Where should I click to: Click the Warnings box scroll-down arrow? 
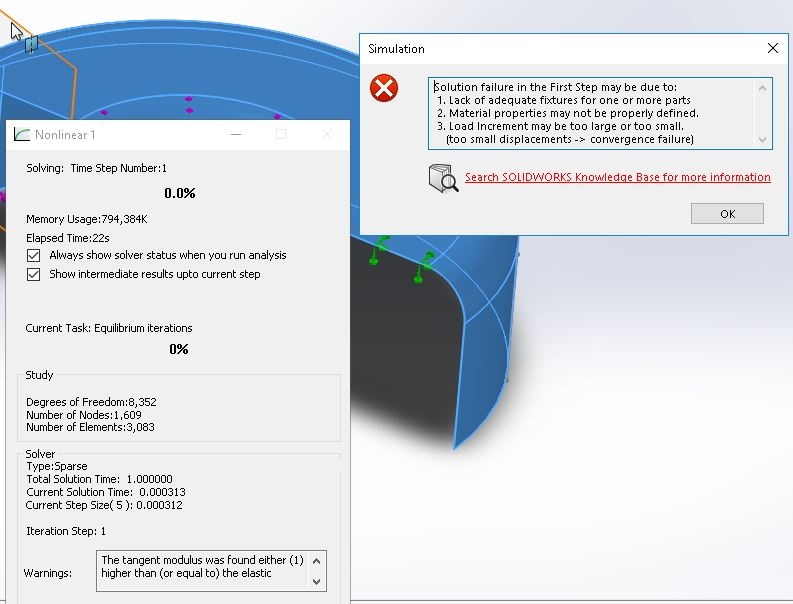point(317,582)
